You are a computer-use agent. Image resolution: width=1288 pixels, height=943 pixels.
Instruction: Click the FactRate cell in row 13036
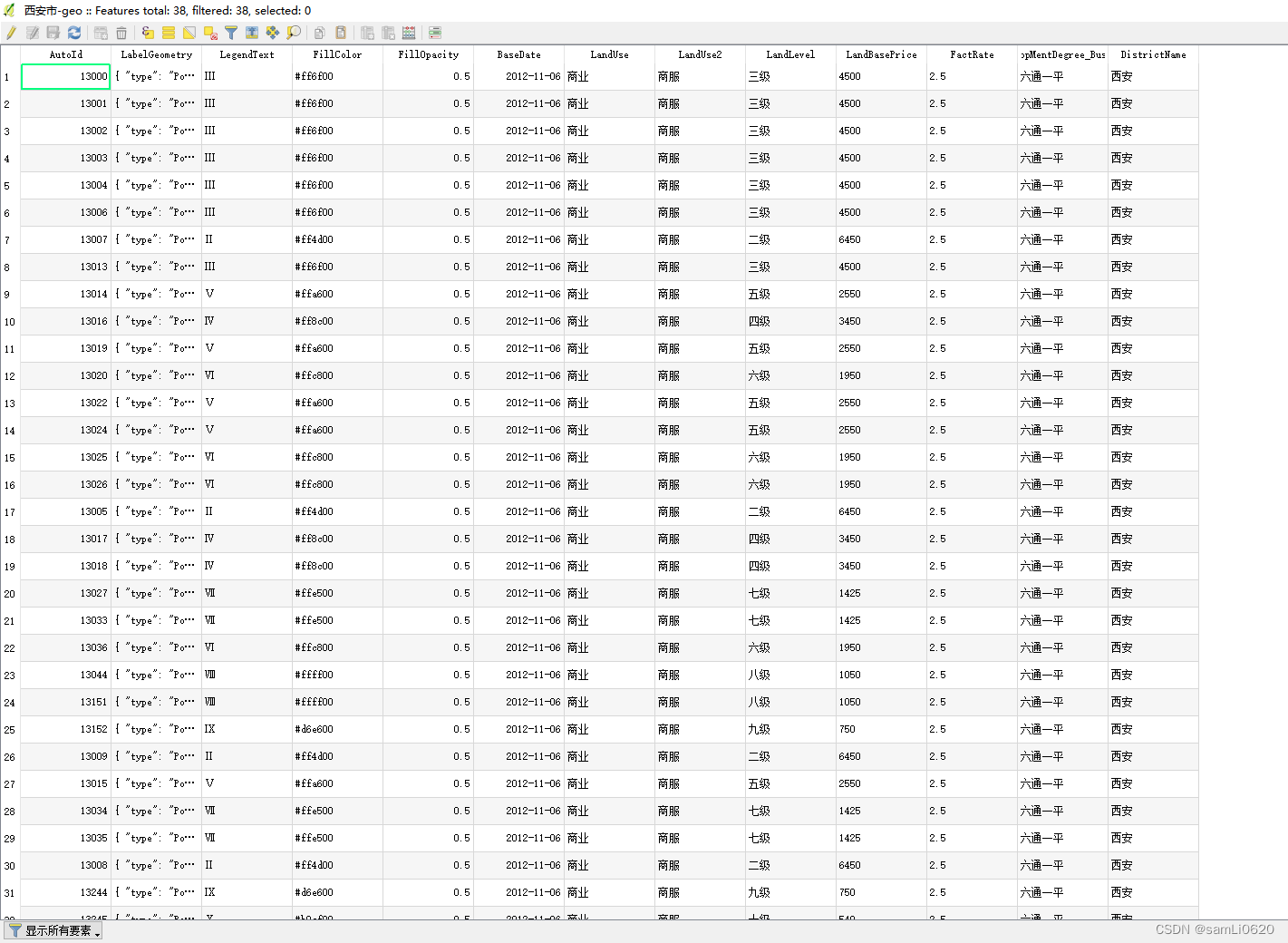click(972, 647)
